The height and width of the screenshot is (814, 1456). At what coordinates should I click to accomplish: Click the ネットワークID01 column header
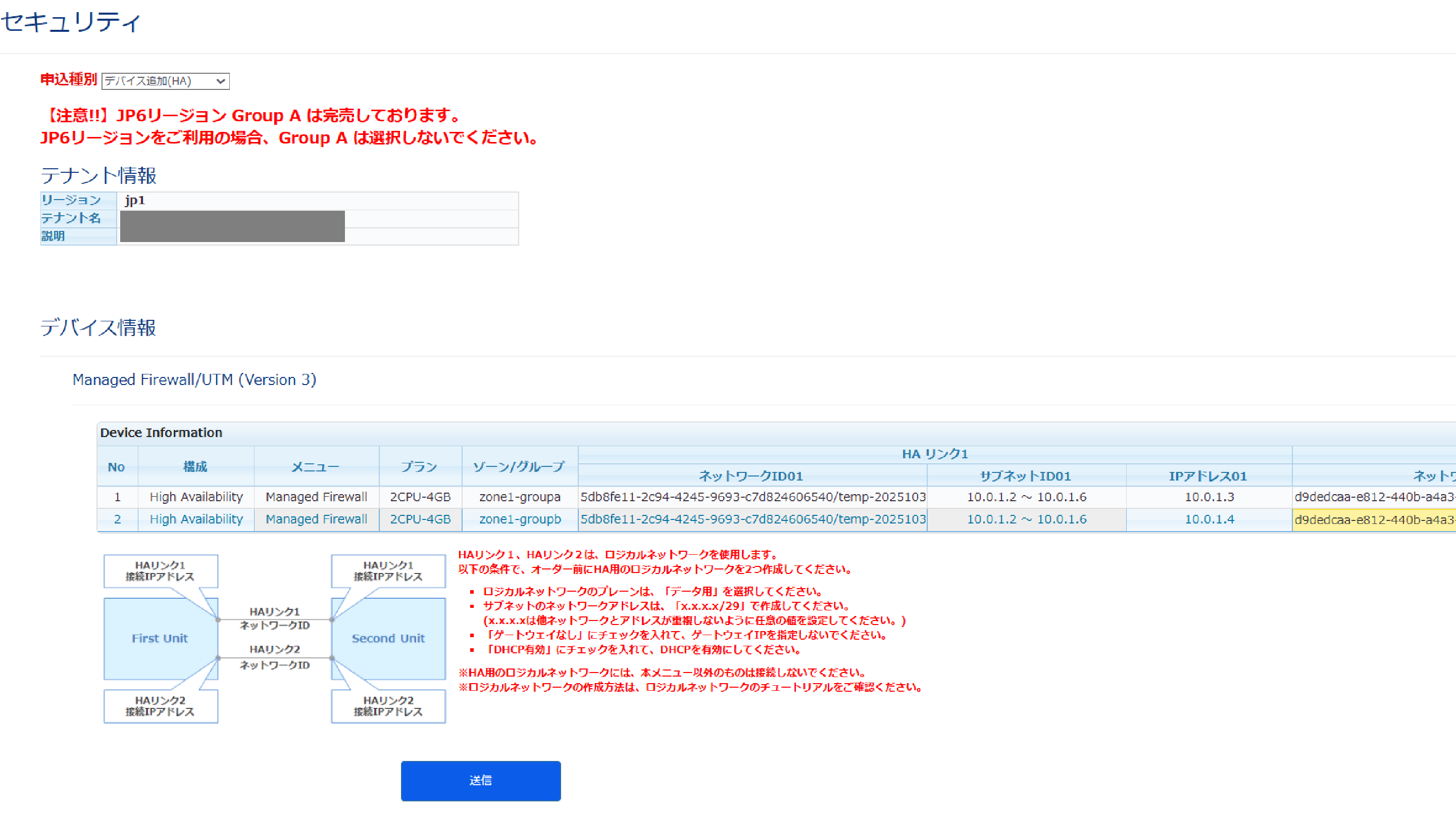pyautogui.click(x=751, y=476)
